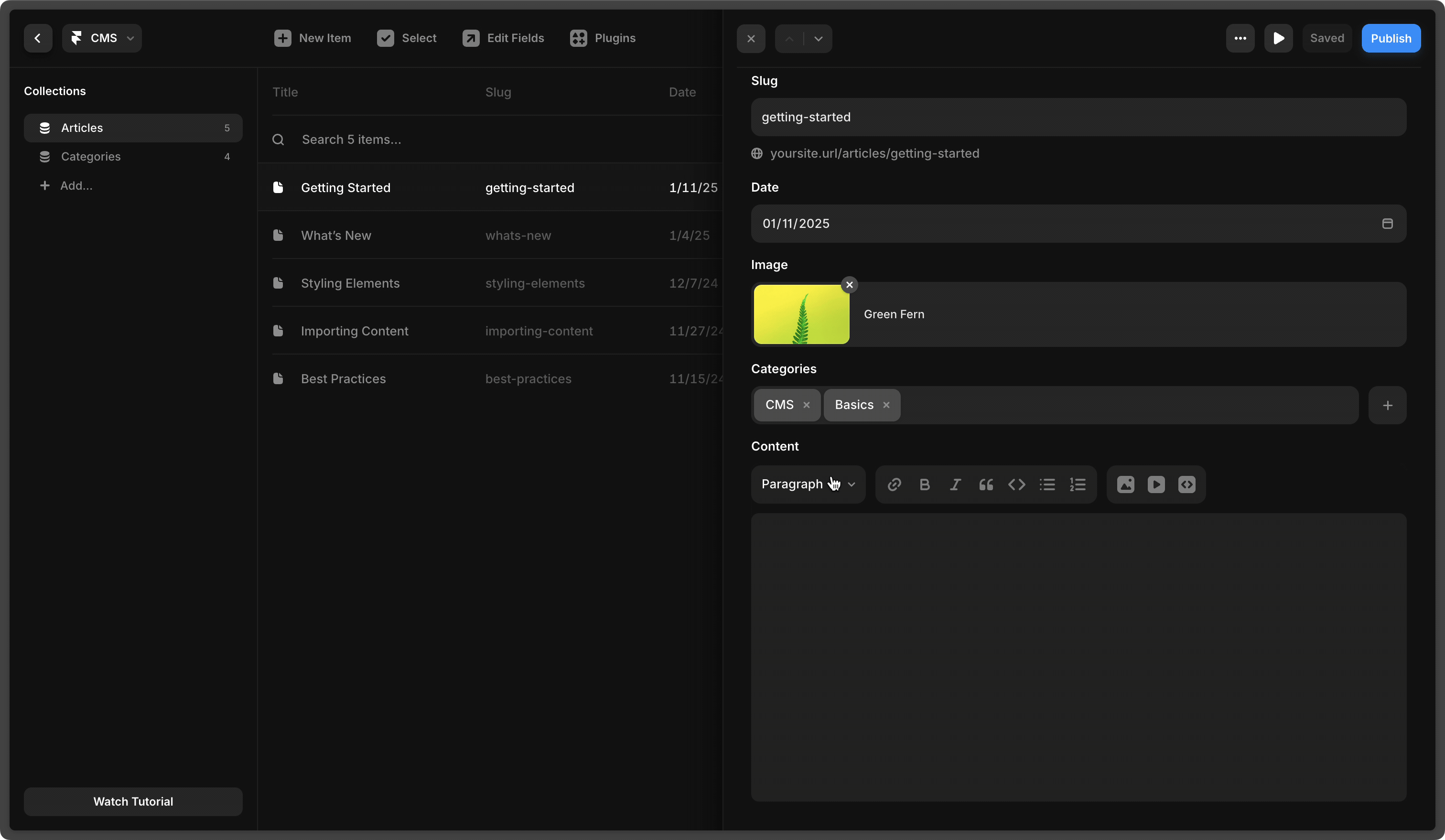
Task: Open the Paragraph style dropdown
Action: (808, 485)
